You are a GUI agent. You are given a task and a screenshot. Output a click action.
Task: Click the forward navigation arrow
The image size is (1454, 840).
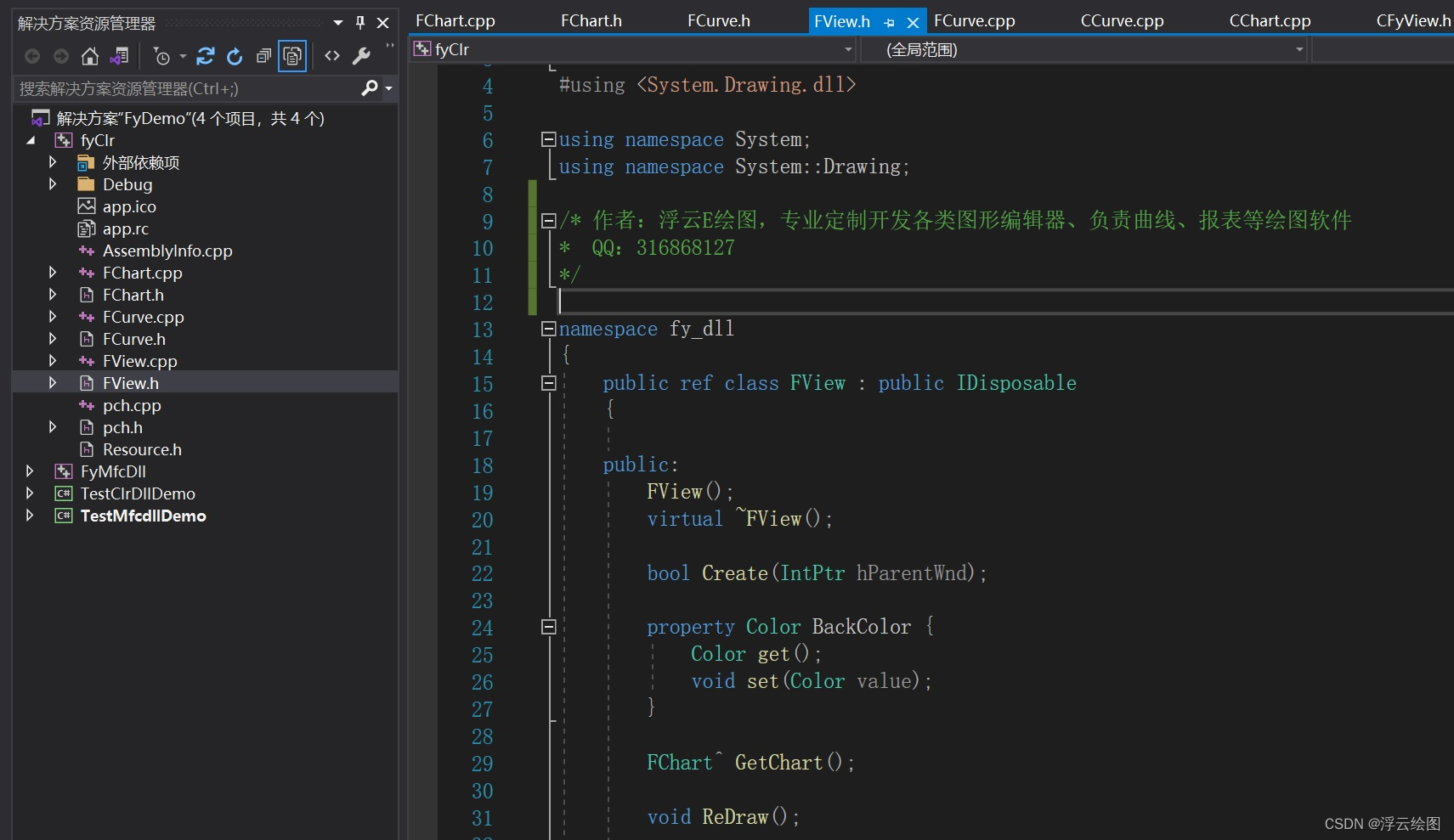click(60, 56)
